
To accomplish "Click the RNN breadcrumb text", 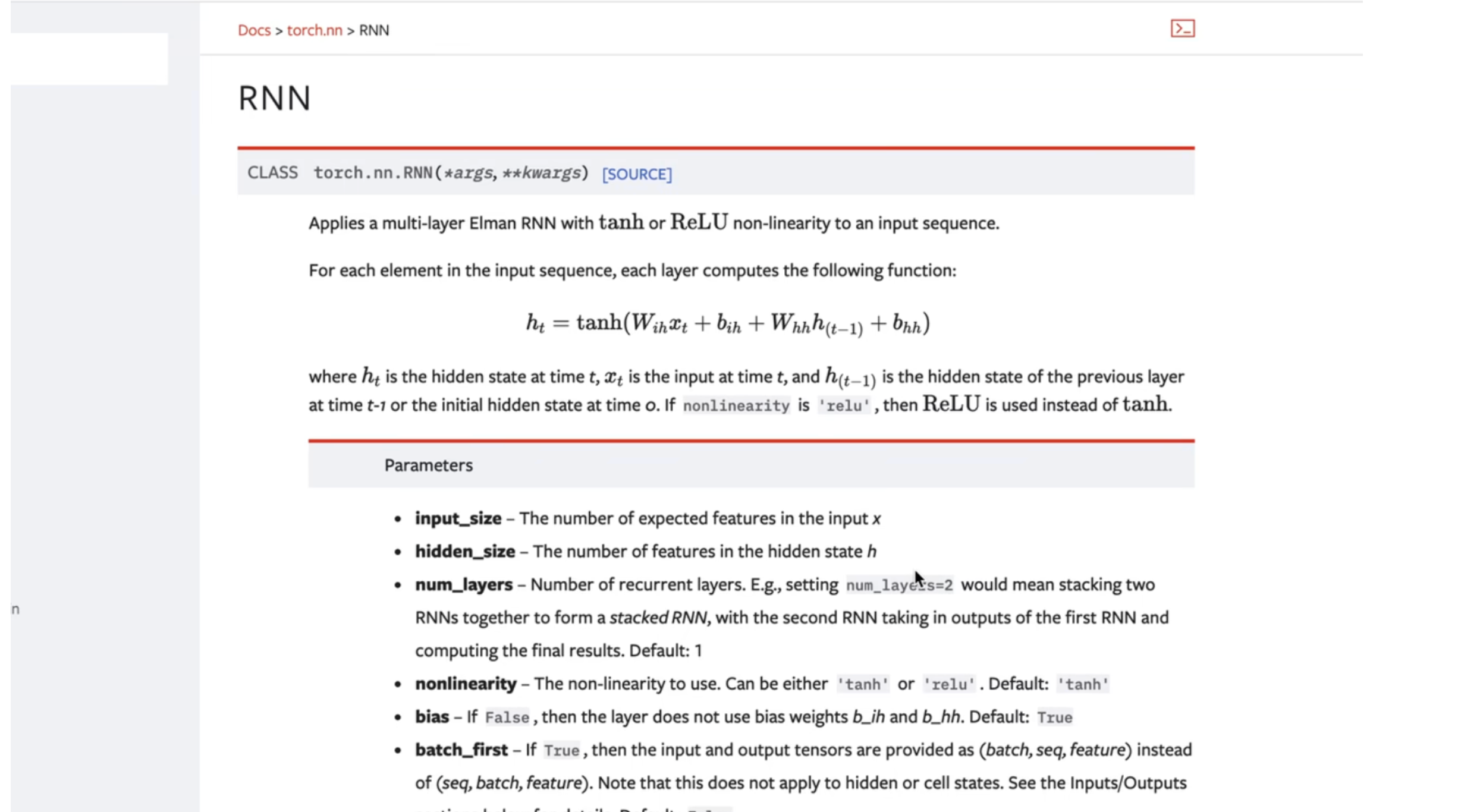I will pyautogui.click(x=374, y=30).
